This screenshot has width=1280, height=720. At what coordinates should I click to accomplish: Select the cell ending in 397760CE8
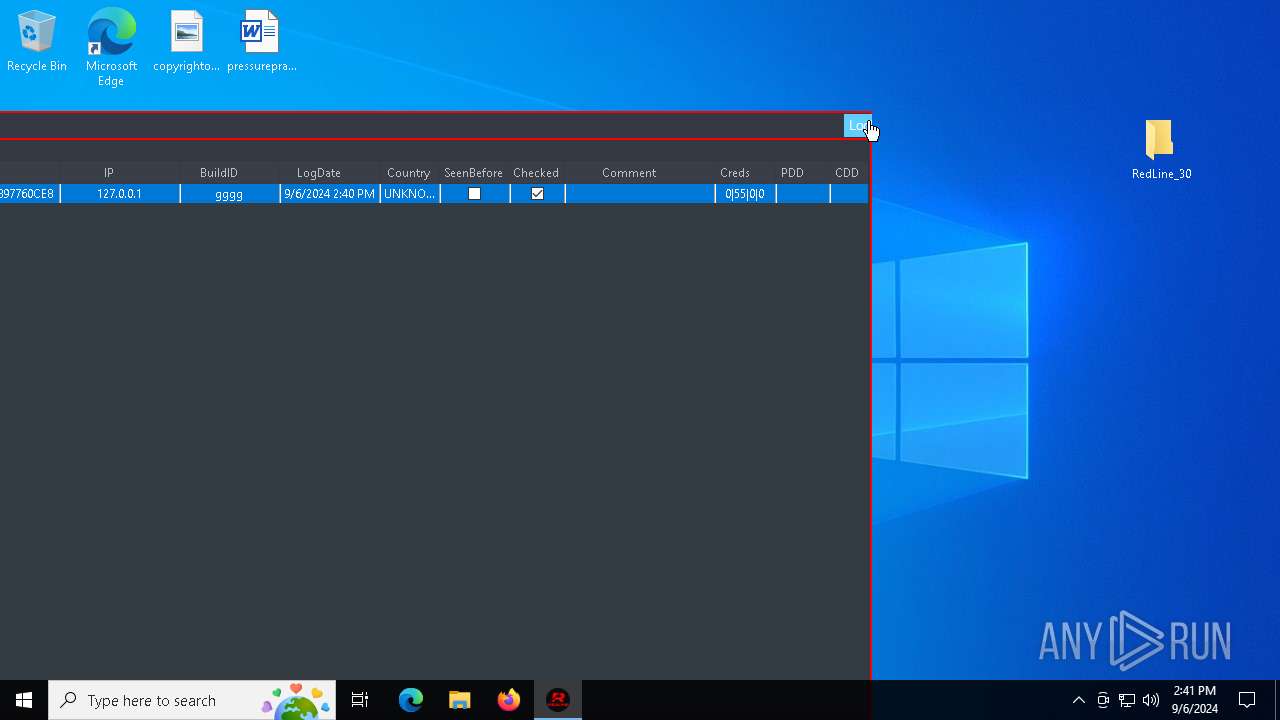[x=28, y=194]
